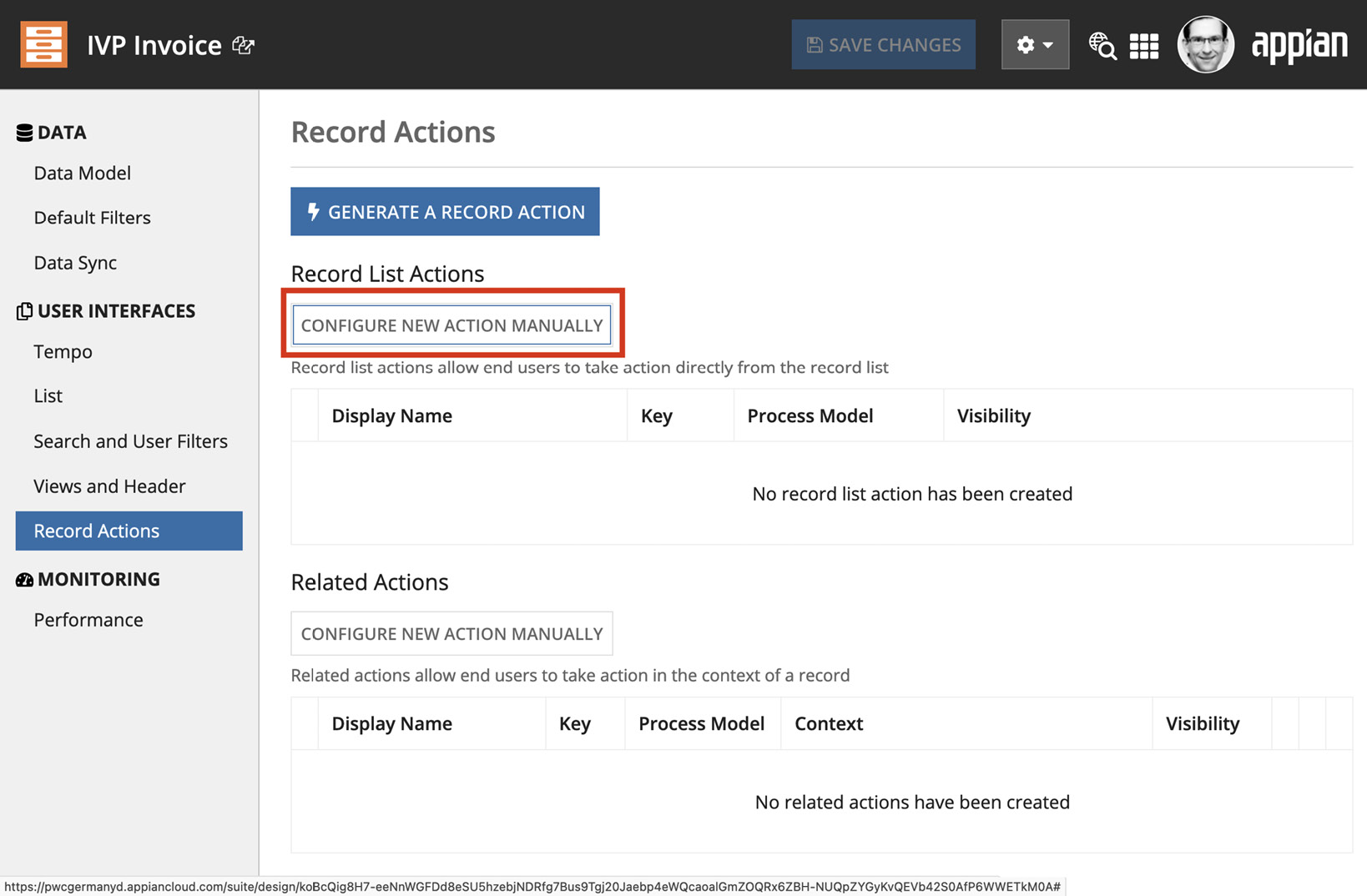Open Default Filters section
The height and width of the screenshot is (896, 1367).
93,218
